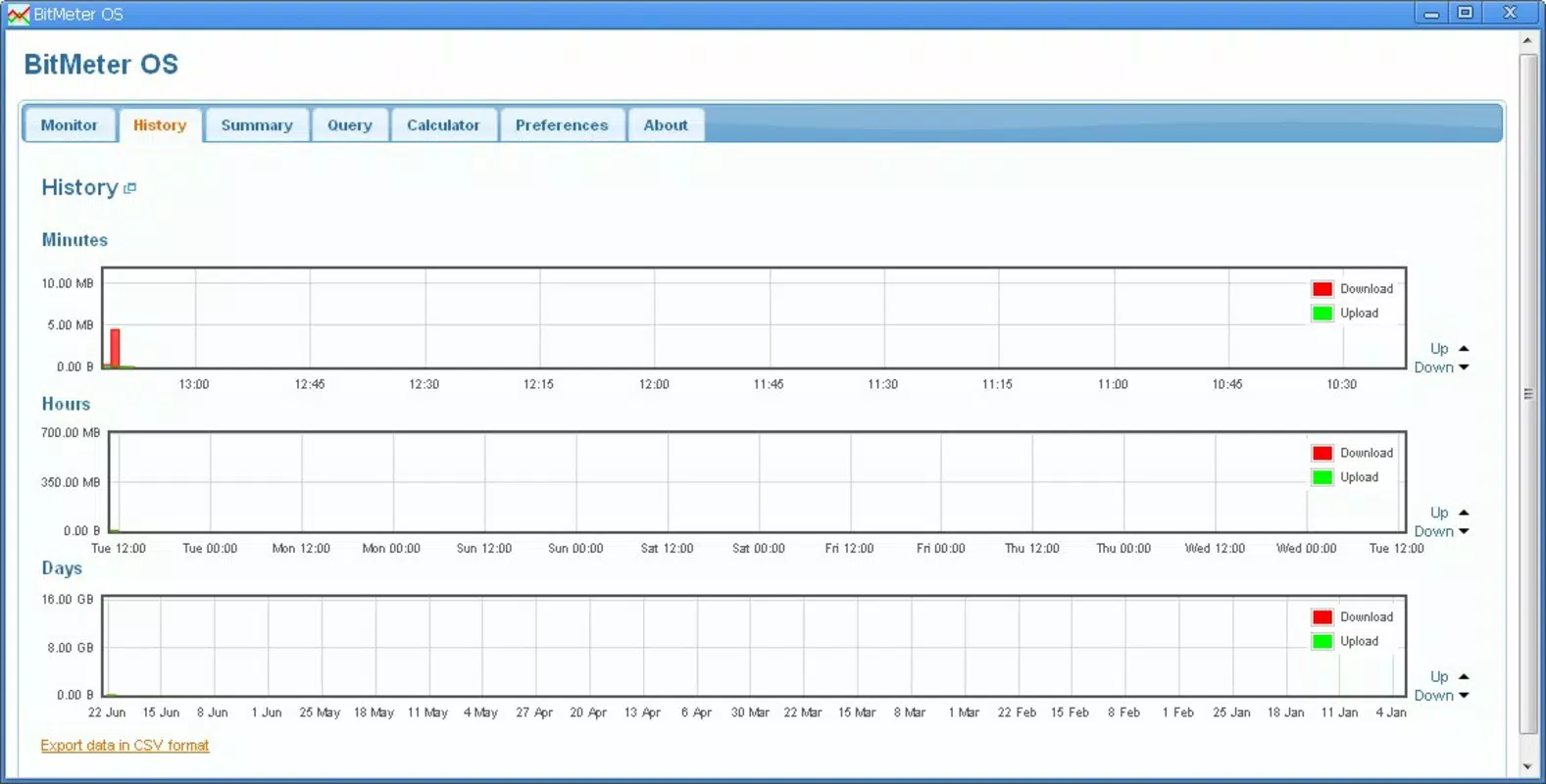Open the Summary tab
Screen dimensions: 1546x784
point(257,125)
